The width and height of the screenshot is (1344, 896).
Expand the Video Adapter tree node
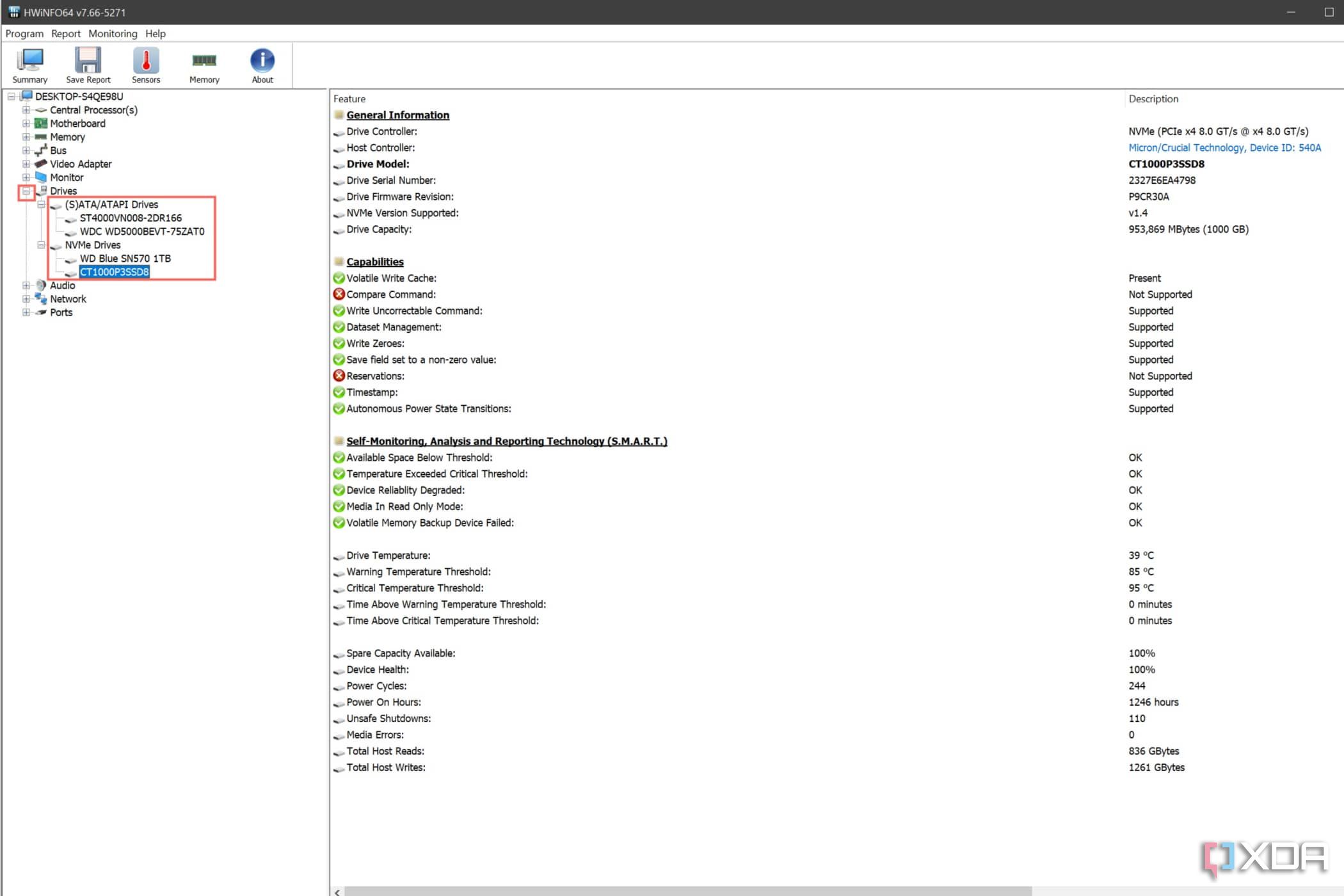26,164
